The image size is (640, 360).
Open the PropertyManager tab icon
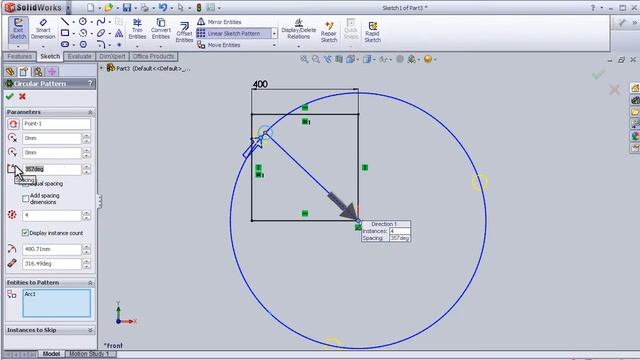coord(24,72)
